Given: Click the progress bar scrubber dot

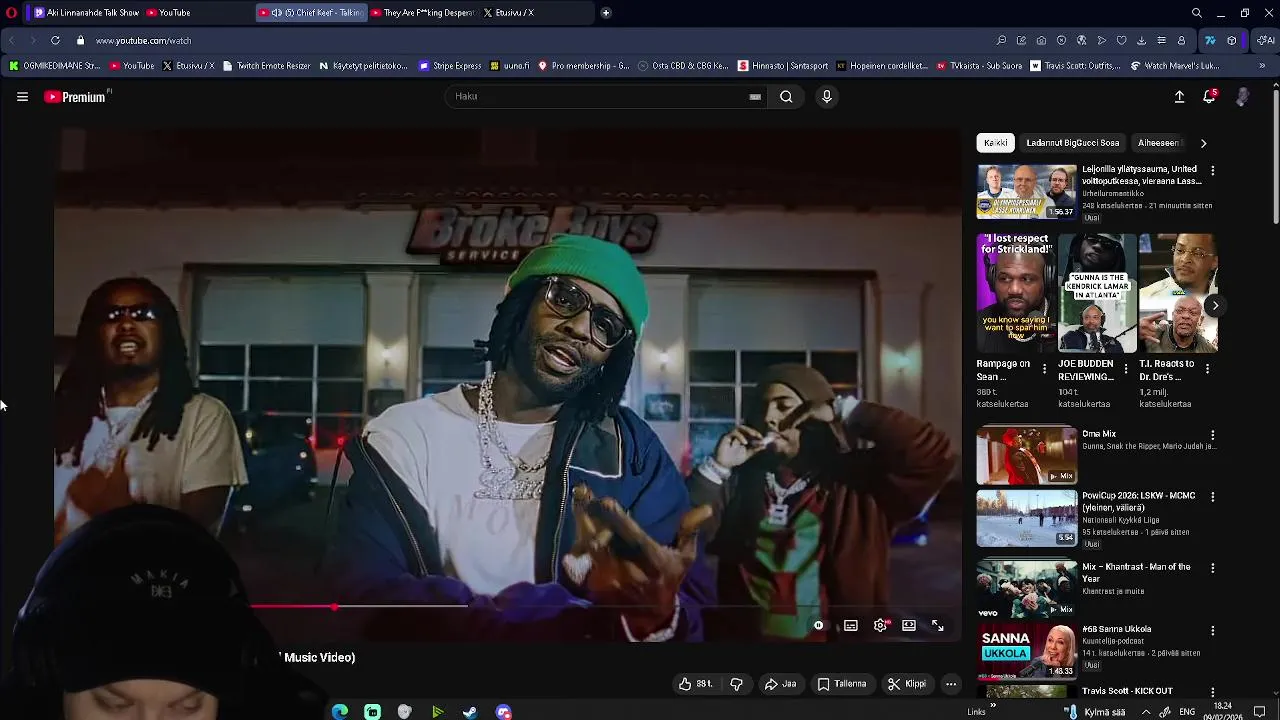Looking at the screenshot, I should click(335, 606).
